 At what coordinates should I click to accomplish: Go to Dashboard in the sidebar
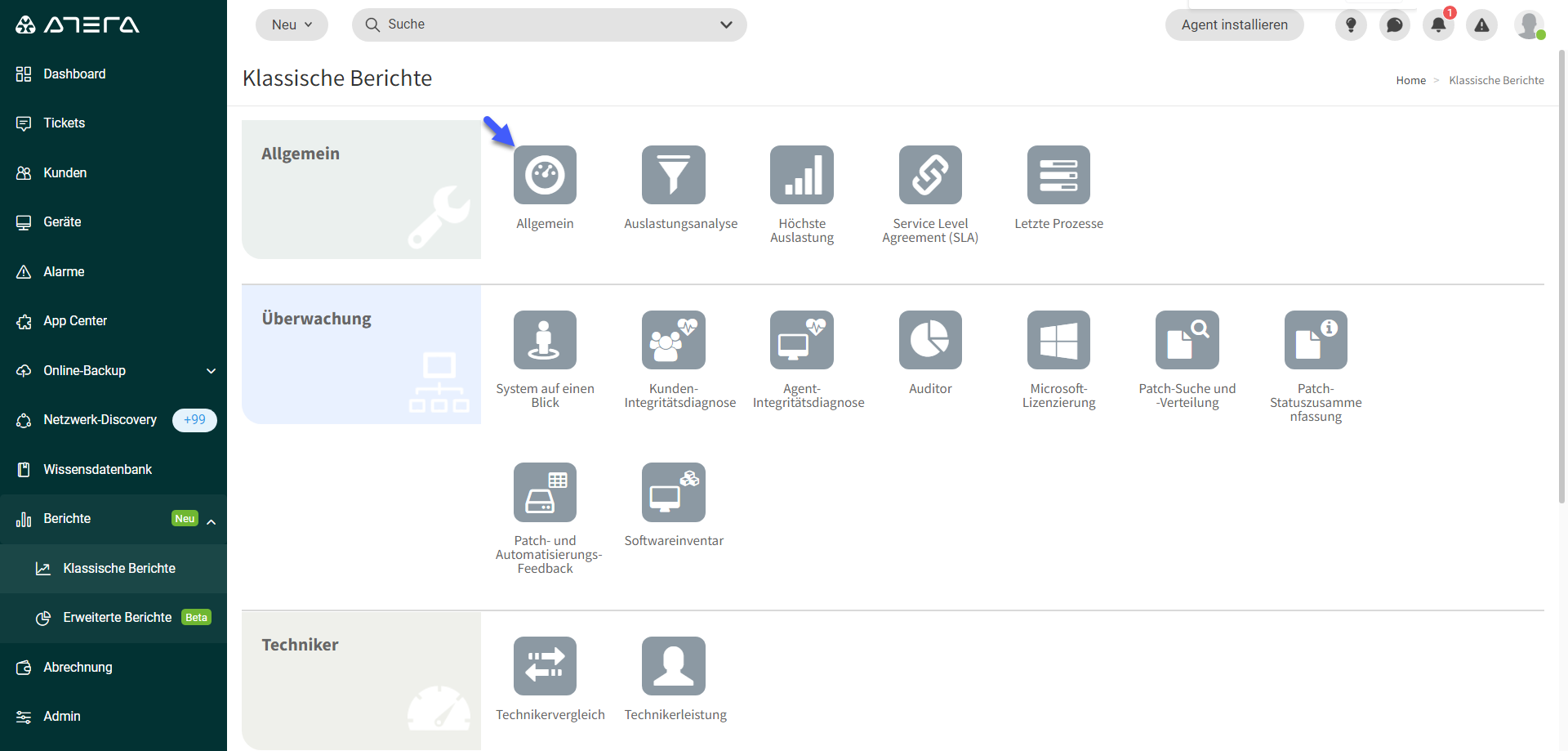pos(114,74)
